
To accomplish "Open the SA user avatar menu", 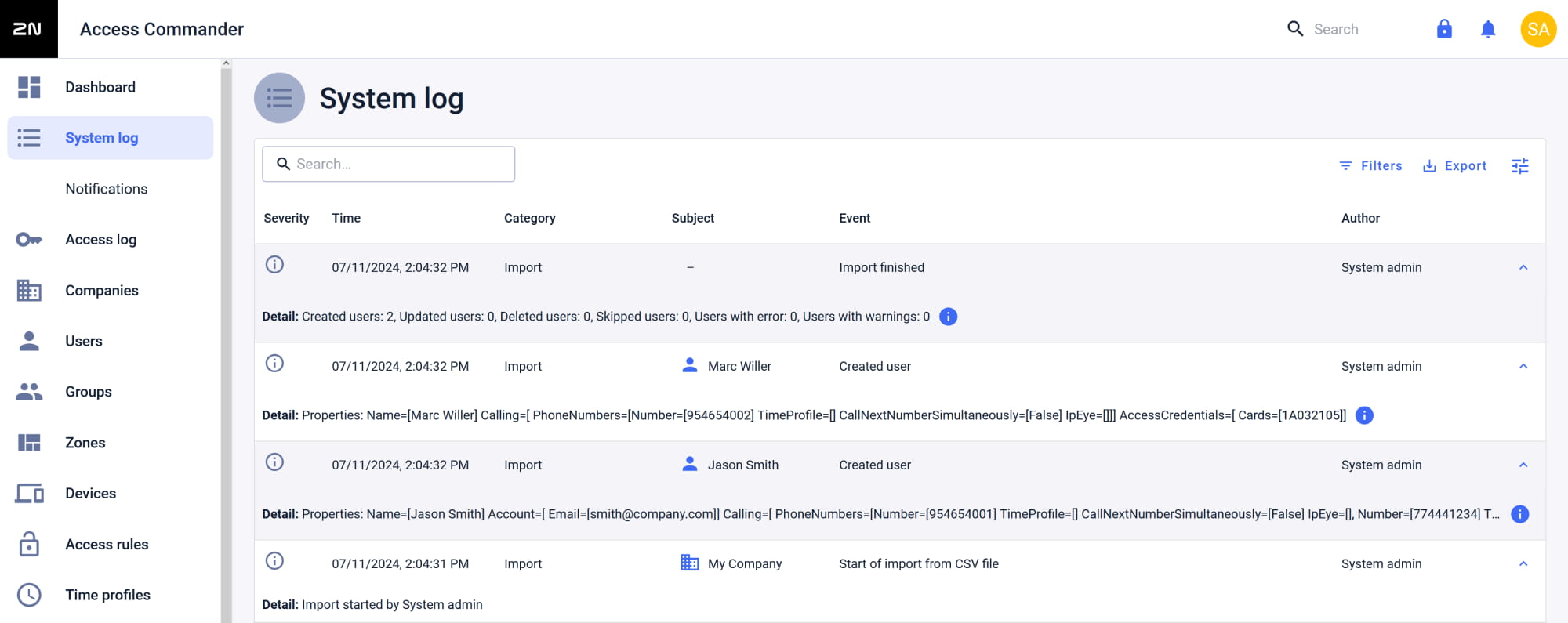I will 1538,29.
